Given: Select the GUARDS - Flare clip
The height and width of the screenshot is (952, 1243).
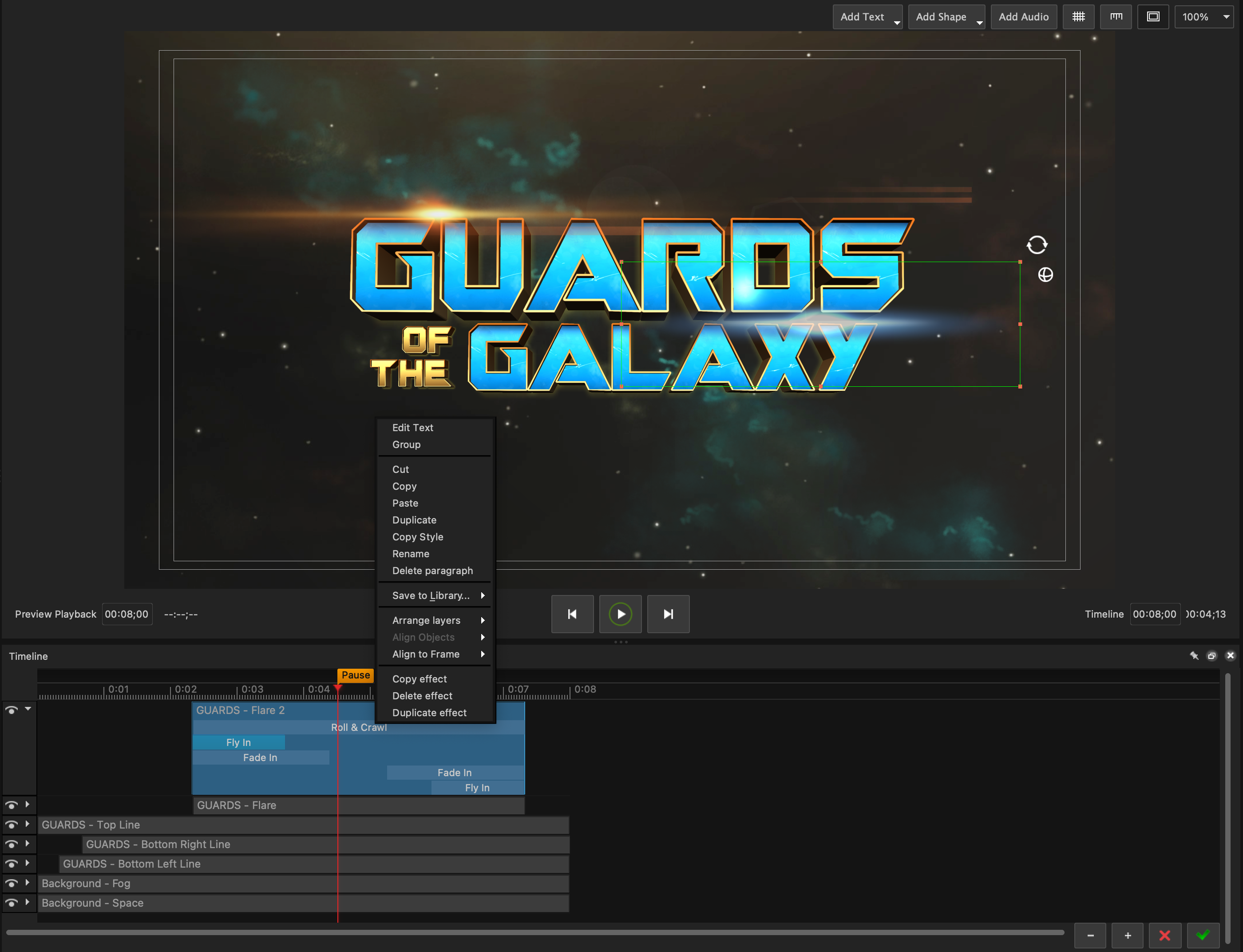Looking at the screenshot, I should coord(359,805).
